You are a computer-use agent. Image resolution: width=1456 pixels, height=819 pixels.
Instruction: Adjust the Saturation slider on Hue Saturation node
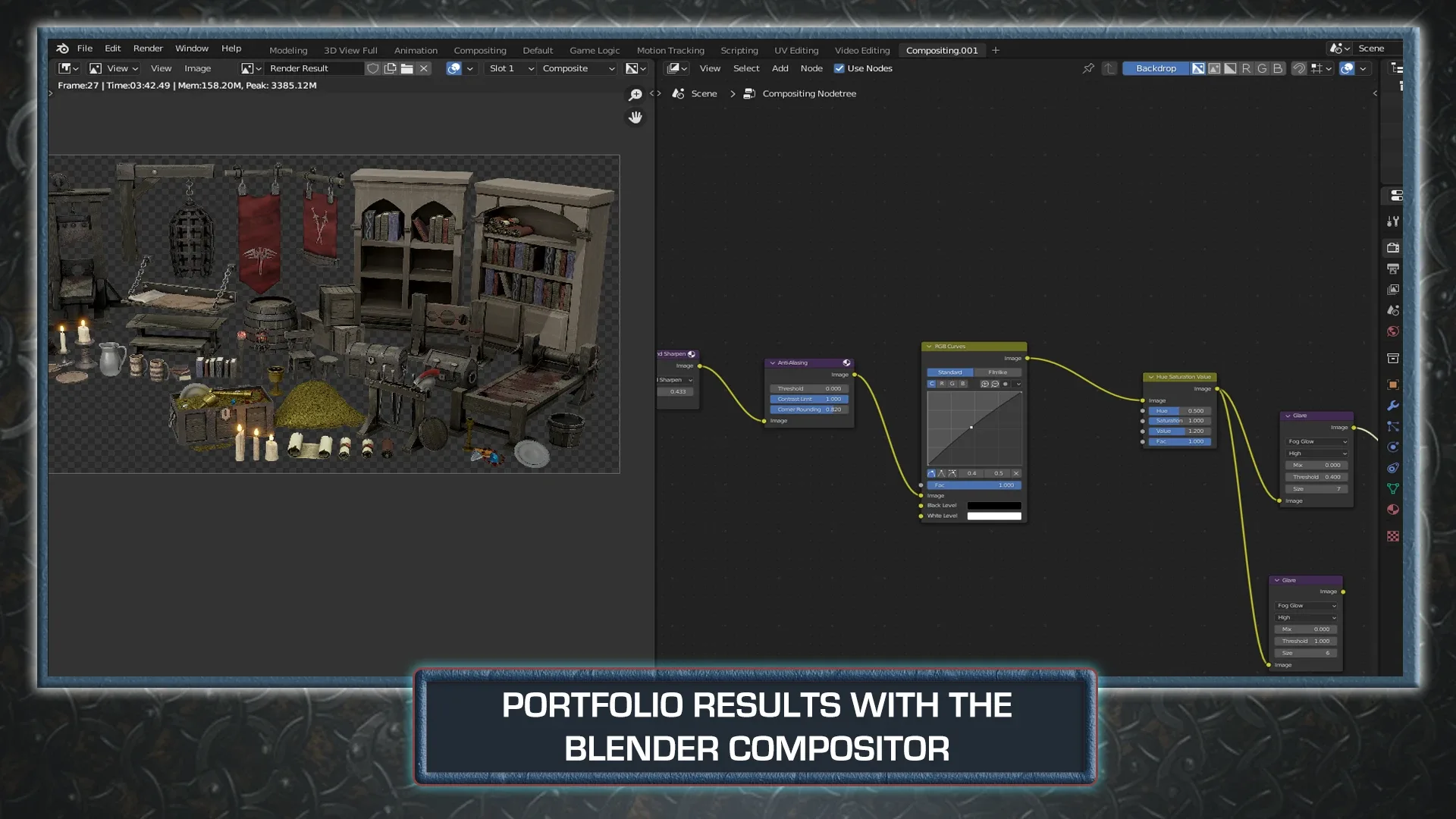click(x=1181, y=420)
